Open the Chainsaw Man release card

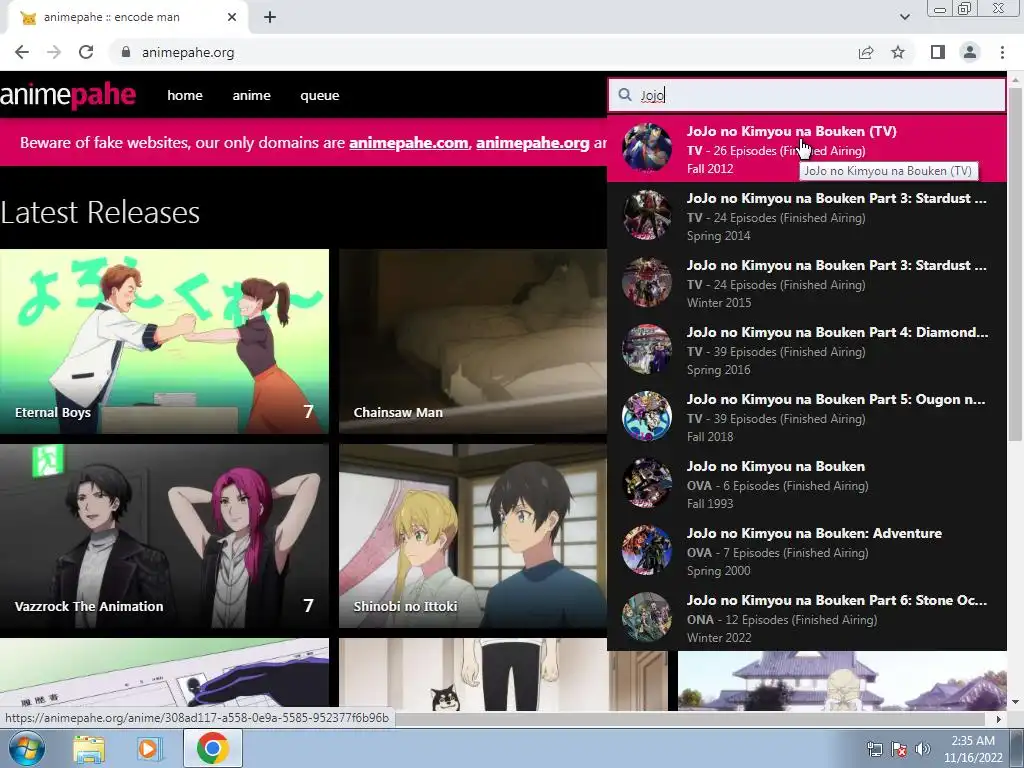click(473, 341)
